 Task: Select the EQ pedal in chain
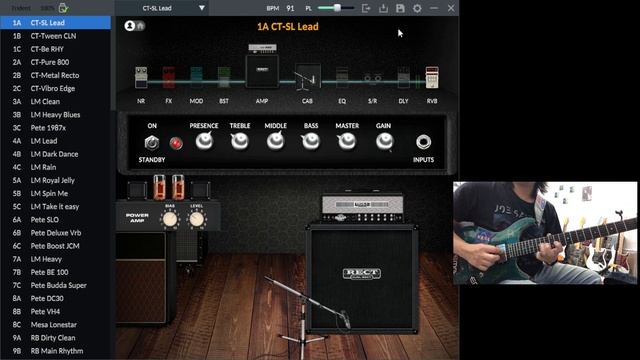[342, 78]
